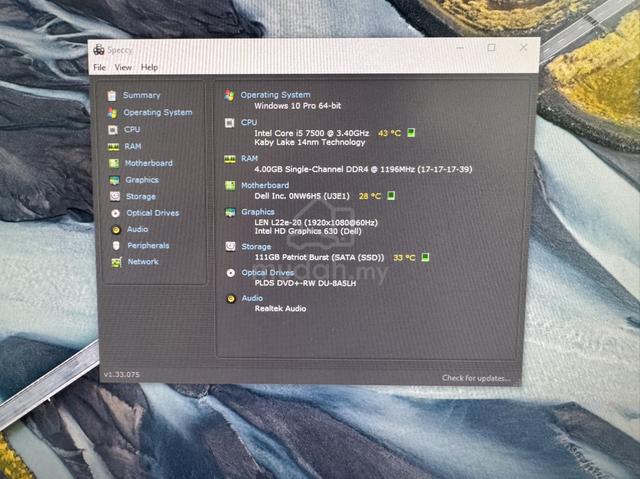Click 'Dell Inc. 0NW6H5 (U3E1)' text
Viewport: 640px width, 479px height.
(x=302, y=196)
